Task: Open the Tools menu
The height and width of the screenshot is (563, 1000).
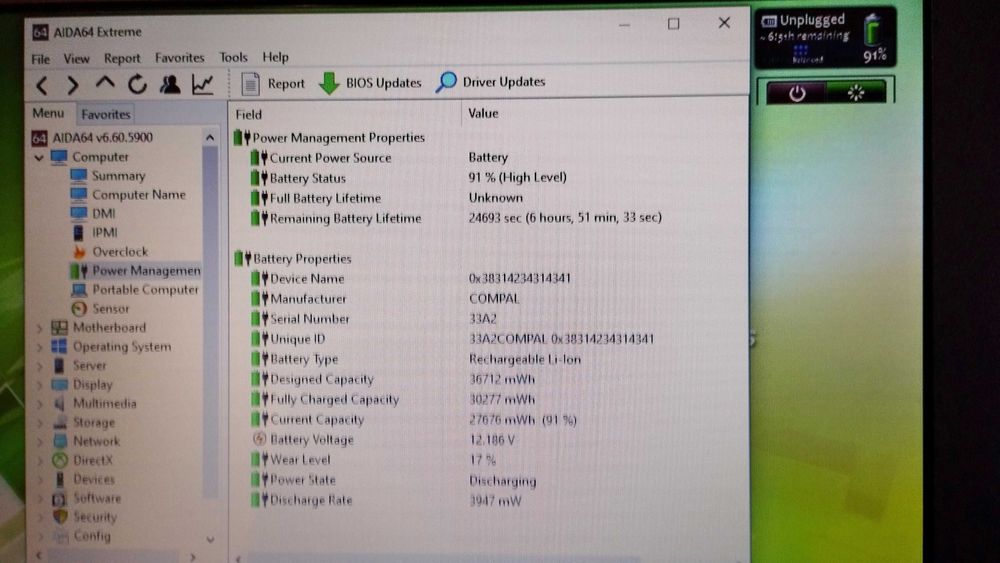Action: click(233, 57)
